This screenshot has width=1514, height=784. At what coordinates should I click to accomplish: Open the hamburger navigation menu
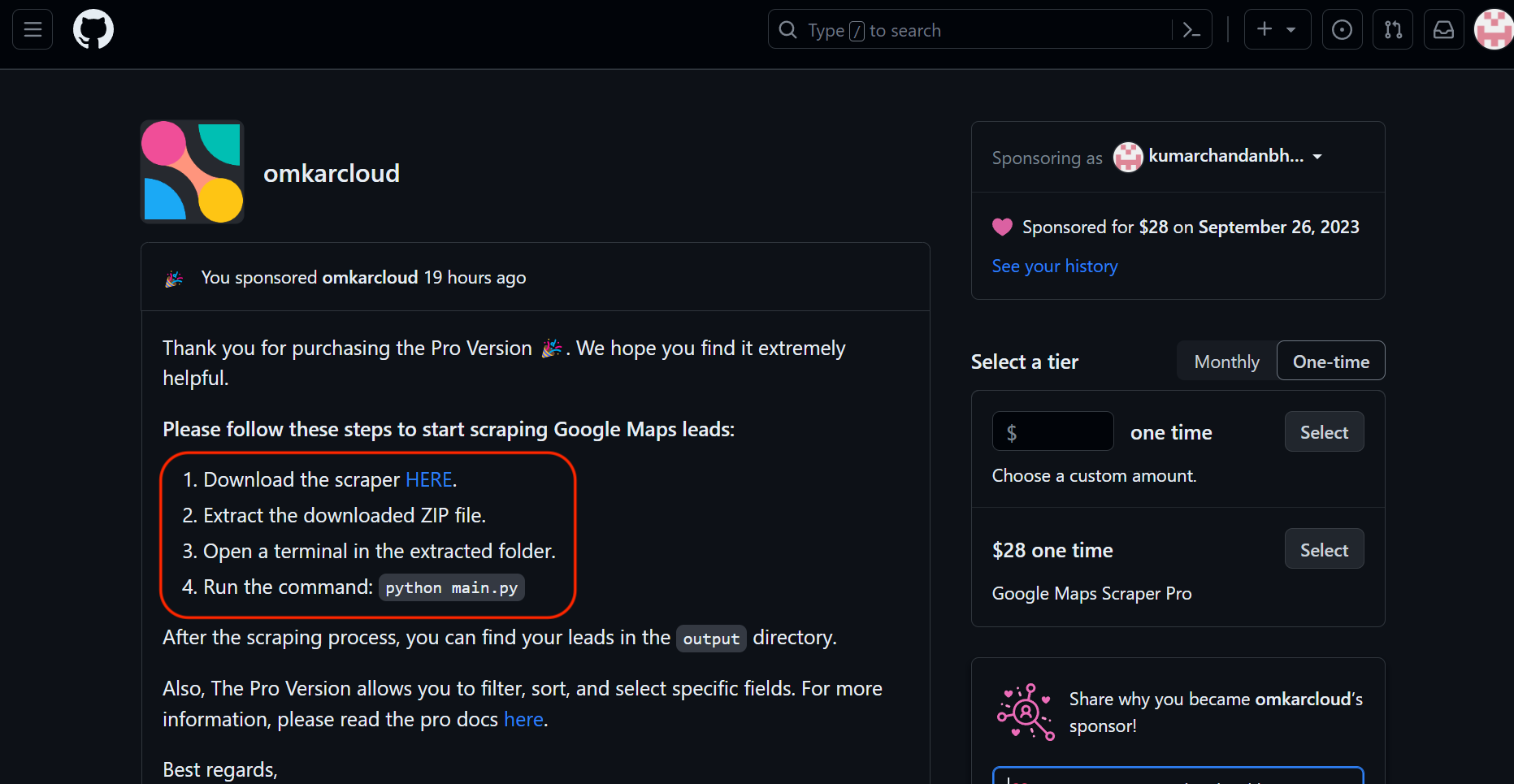click(33, 30)
